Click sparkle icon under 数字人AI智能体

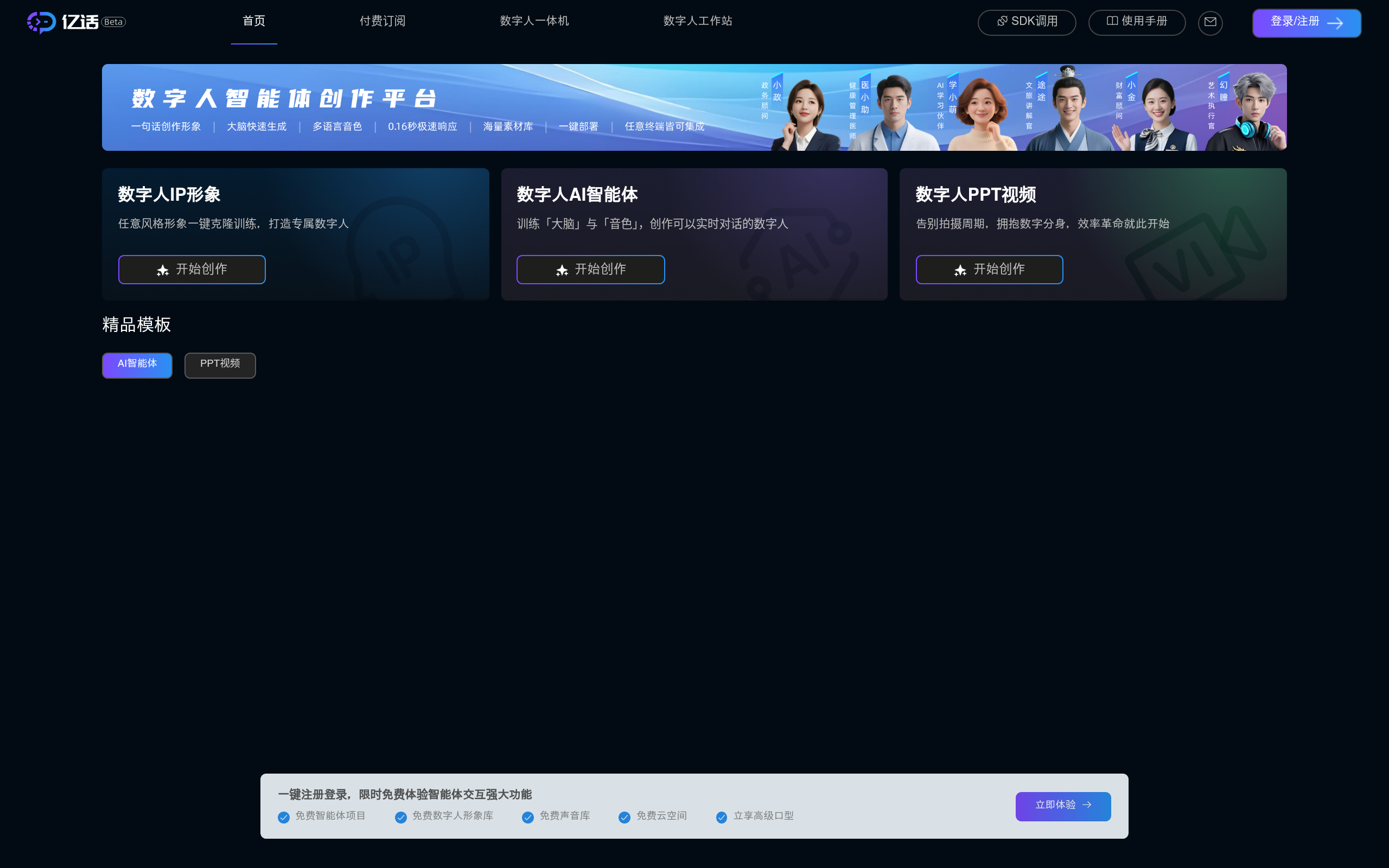click(x=562, y=270)
